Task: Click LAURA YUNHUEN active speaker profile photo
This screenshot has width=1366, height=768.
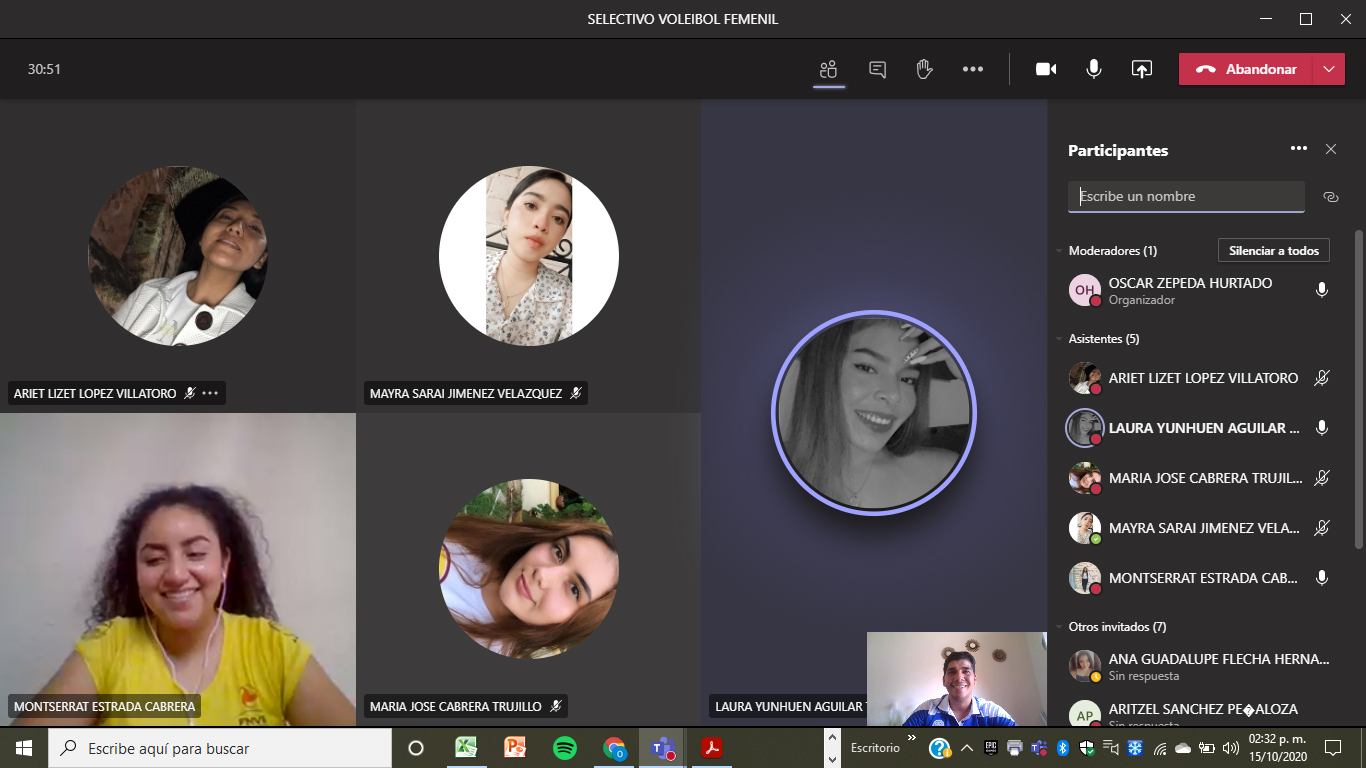Action: (x=874, y=413)
